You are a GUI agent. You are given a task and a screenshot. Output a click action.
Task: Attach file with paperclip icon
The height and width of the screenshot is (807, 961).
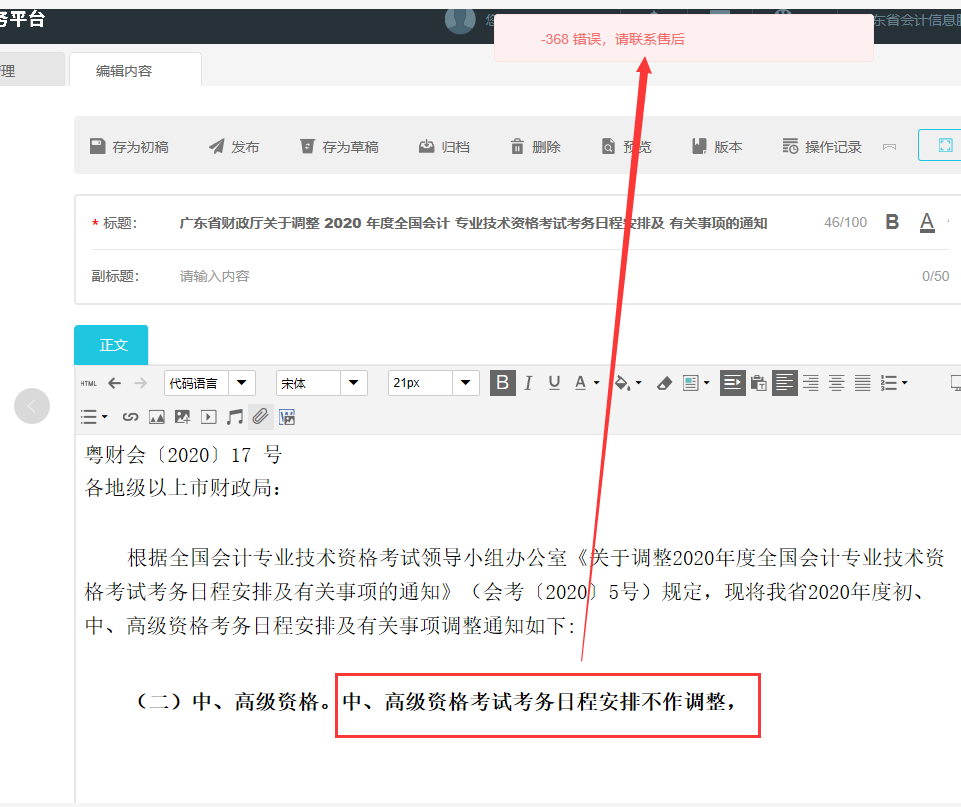tap(260, 417)
